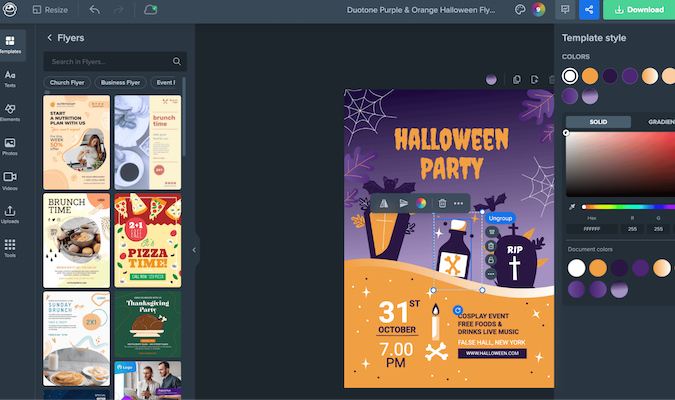This screenshot has height=400, width=675.
Task: Select white swatch in Document colors
Action: point(576,268)
